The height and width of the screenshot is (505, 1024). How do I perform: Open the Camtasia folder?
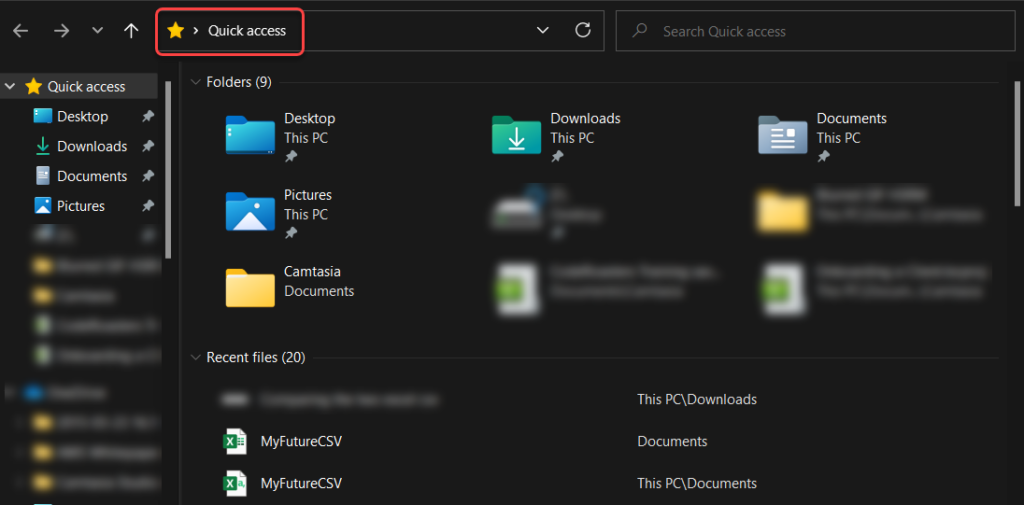coord(250,287)
